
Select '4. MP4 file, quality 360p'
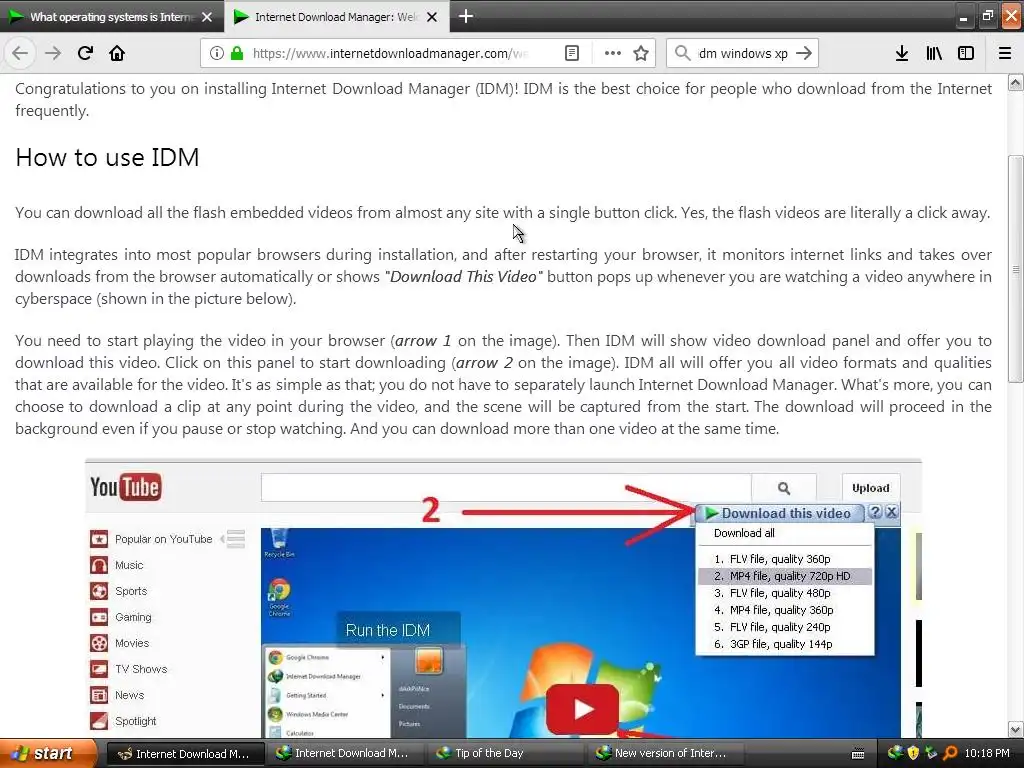(x=785, y=610)
